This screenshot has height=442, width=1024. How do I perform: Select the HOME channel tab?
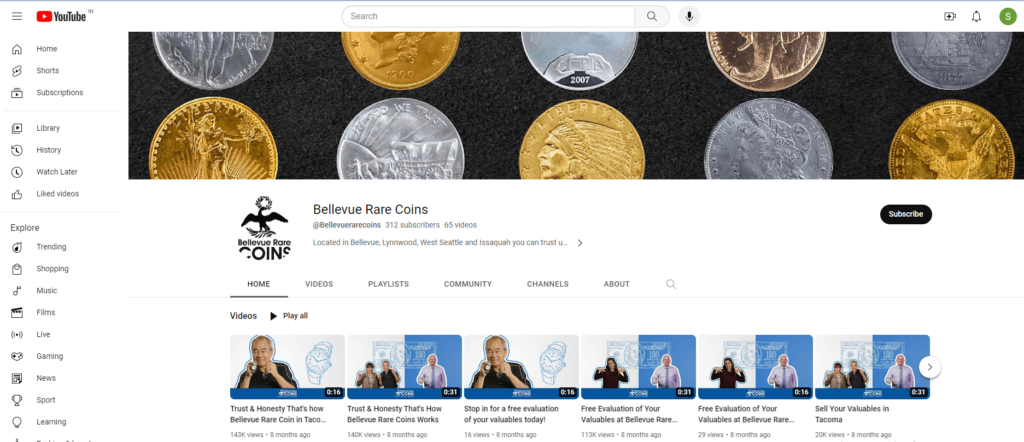click(x=259, y=284)
